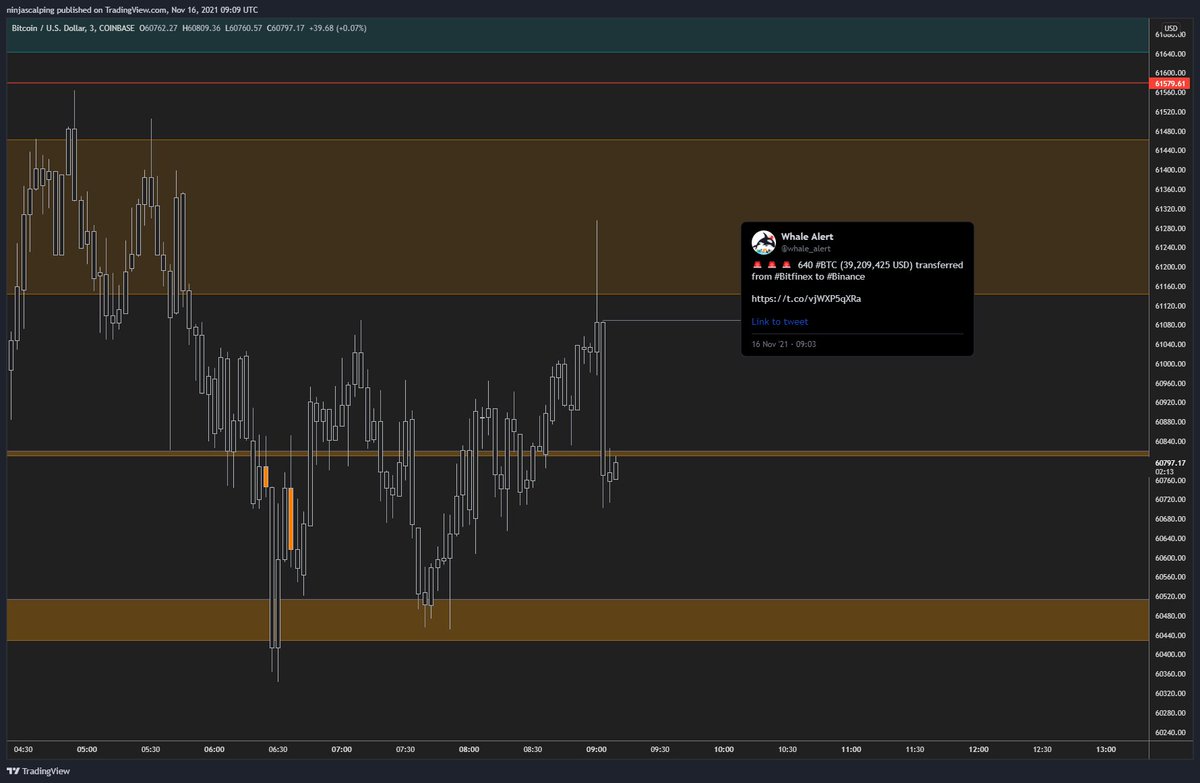Click the 12:00 time axis label
The width and height of the screenshot is (1200, 783).
click(979, 748)
